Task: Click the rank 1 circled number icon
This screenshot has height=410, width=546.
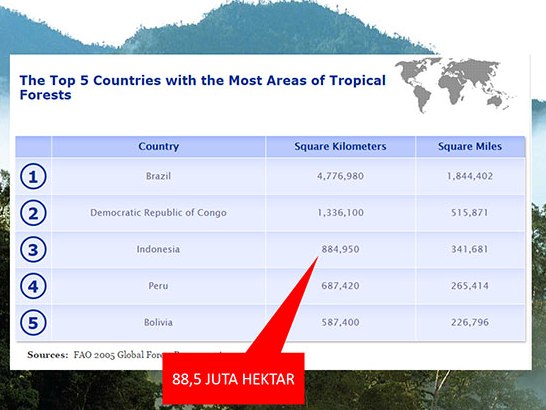Action: [33, 176]
